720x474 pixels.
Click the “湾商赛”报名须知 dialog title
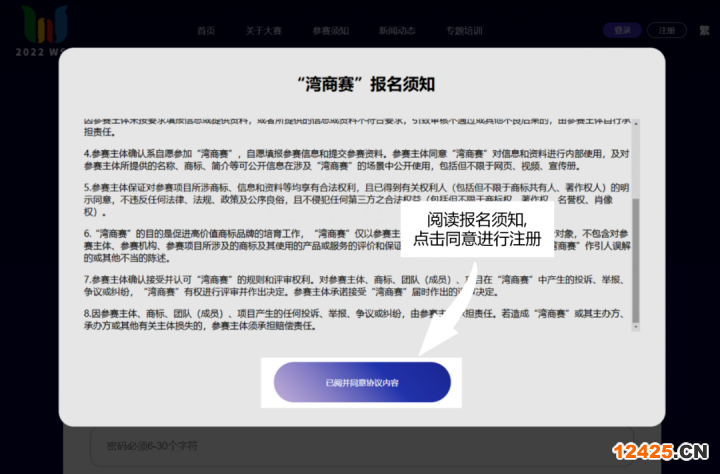[x=361, y=84]
